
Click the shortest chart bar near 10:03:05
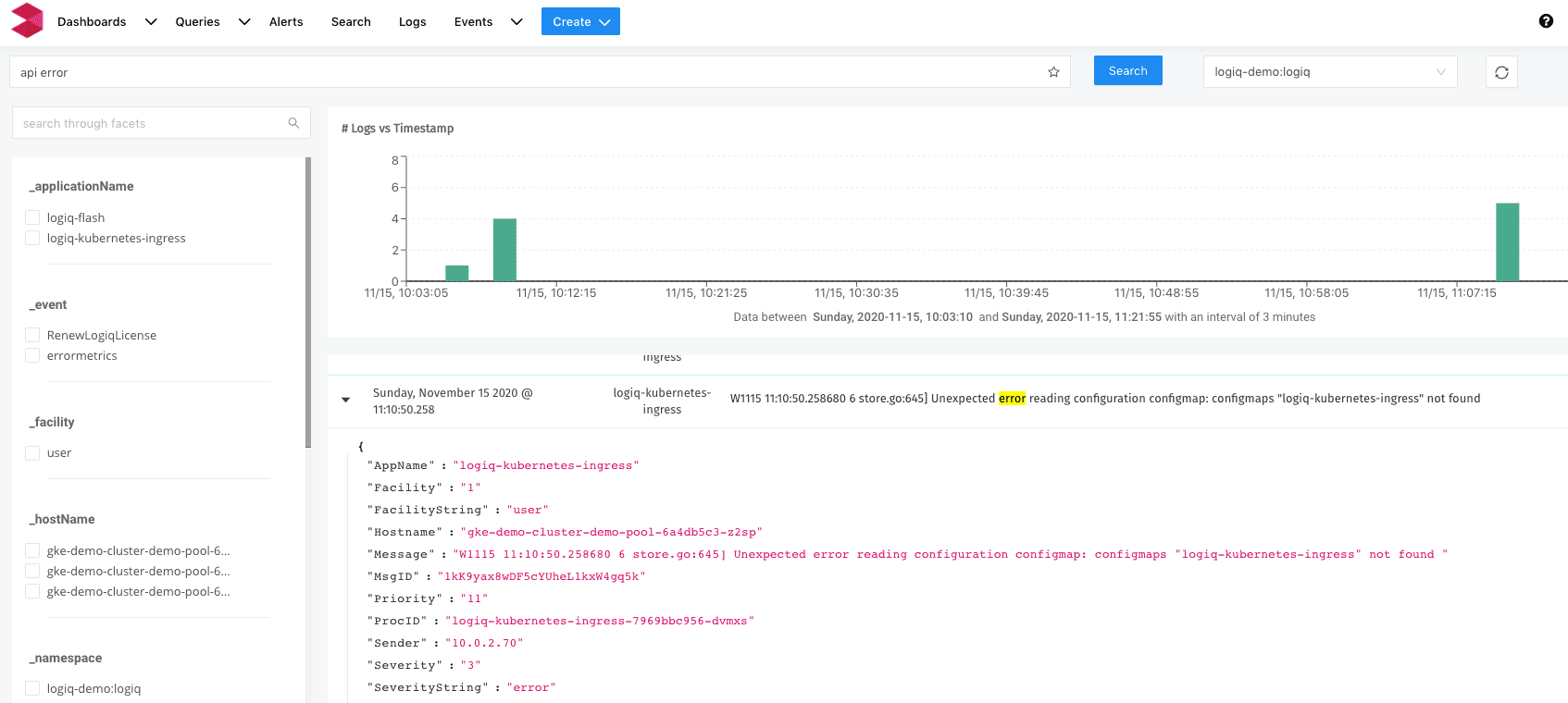pyautogui.click(x=457, y=273)
